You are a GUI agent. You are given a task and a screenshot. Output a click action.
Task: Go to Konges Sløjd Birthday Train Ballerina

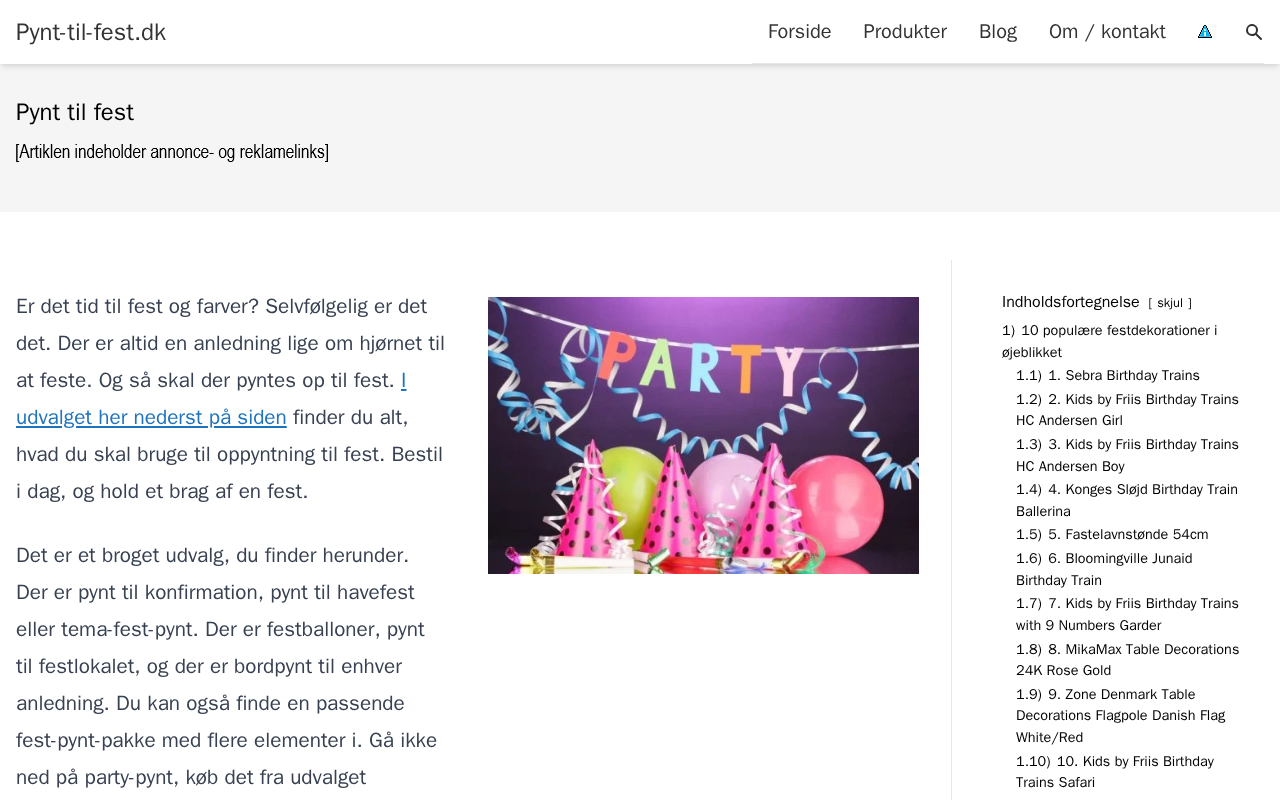[1127, 500]
